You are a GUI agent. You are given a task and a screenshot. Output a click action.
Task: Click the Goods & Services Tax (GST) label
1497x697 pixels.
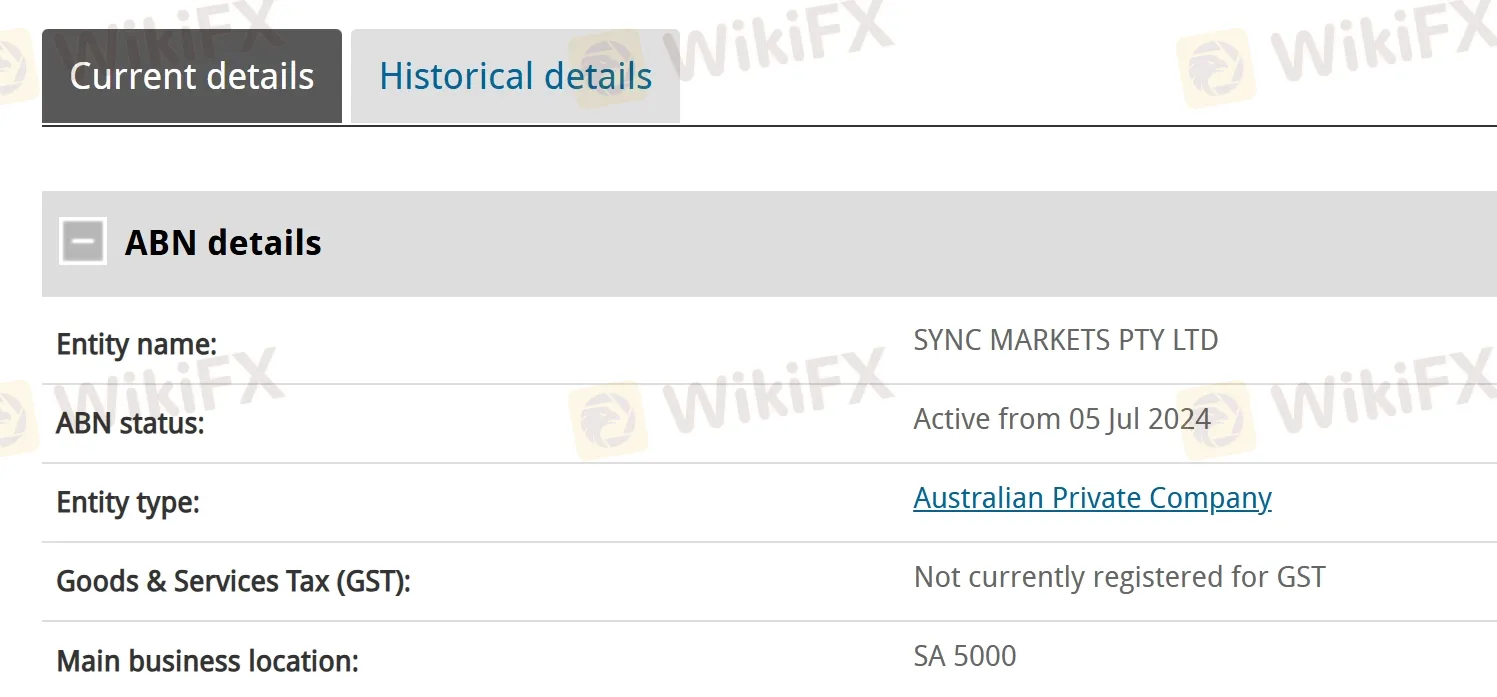[233, 582]
